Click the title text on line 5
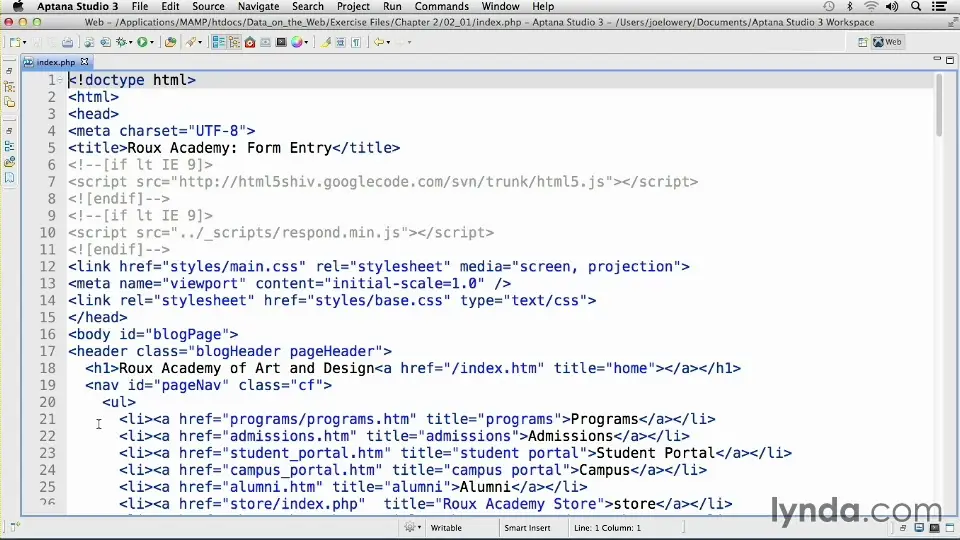The height and width of the screenshot is (540, 960). (230, 148)
